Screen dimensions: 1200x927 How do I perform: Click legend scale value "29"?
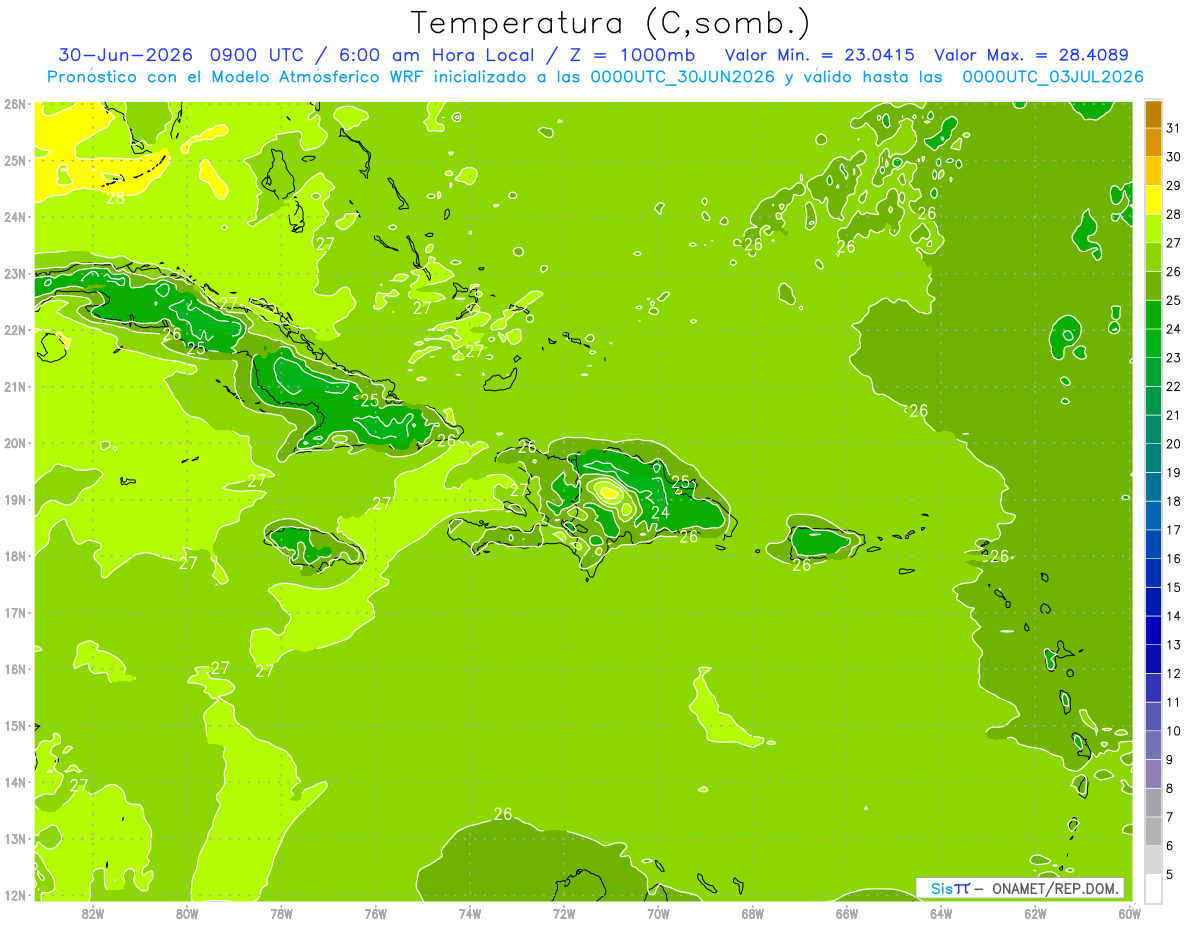click(x=1173, y=186)
